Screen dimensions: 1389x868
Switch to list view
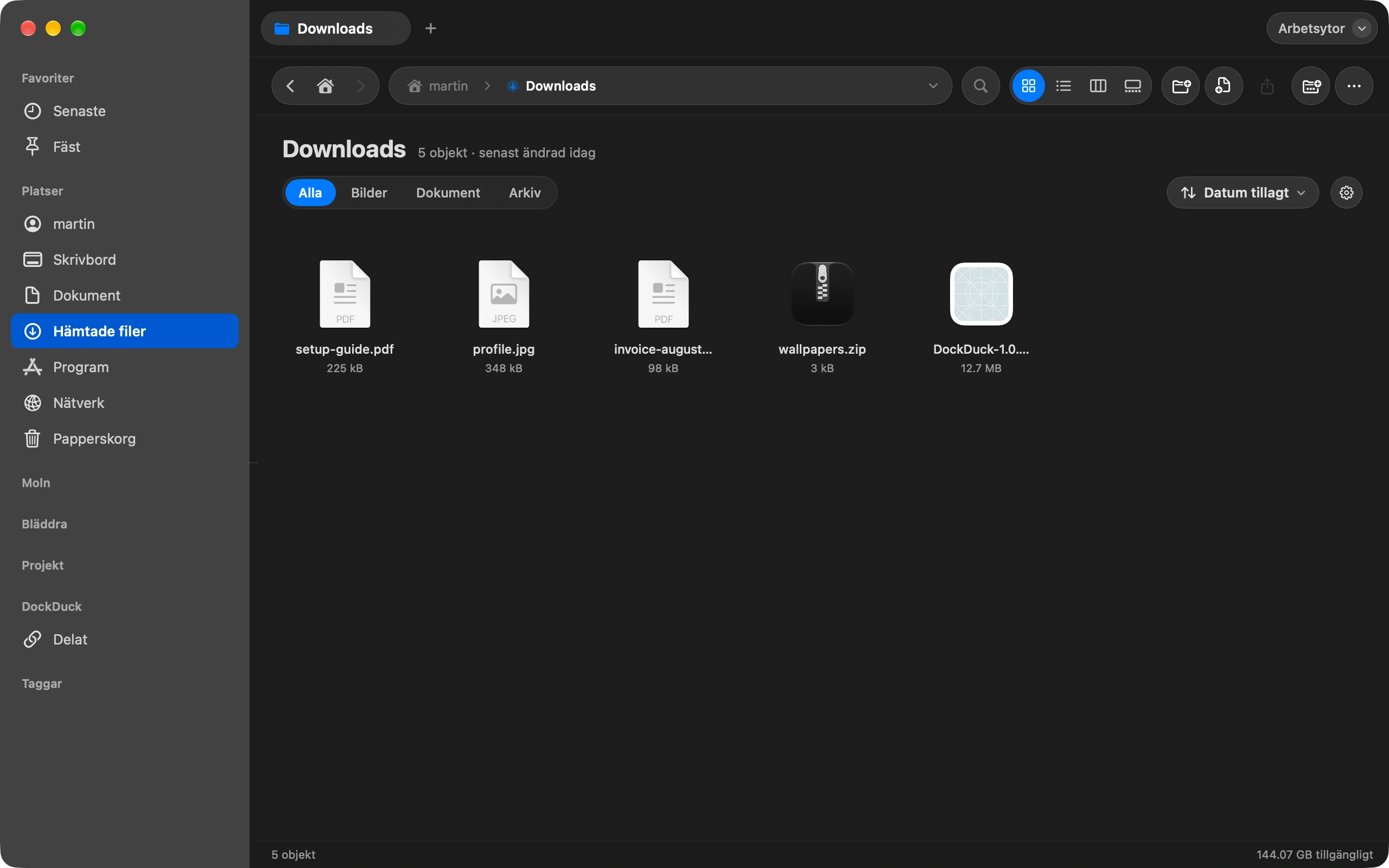1063,86
